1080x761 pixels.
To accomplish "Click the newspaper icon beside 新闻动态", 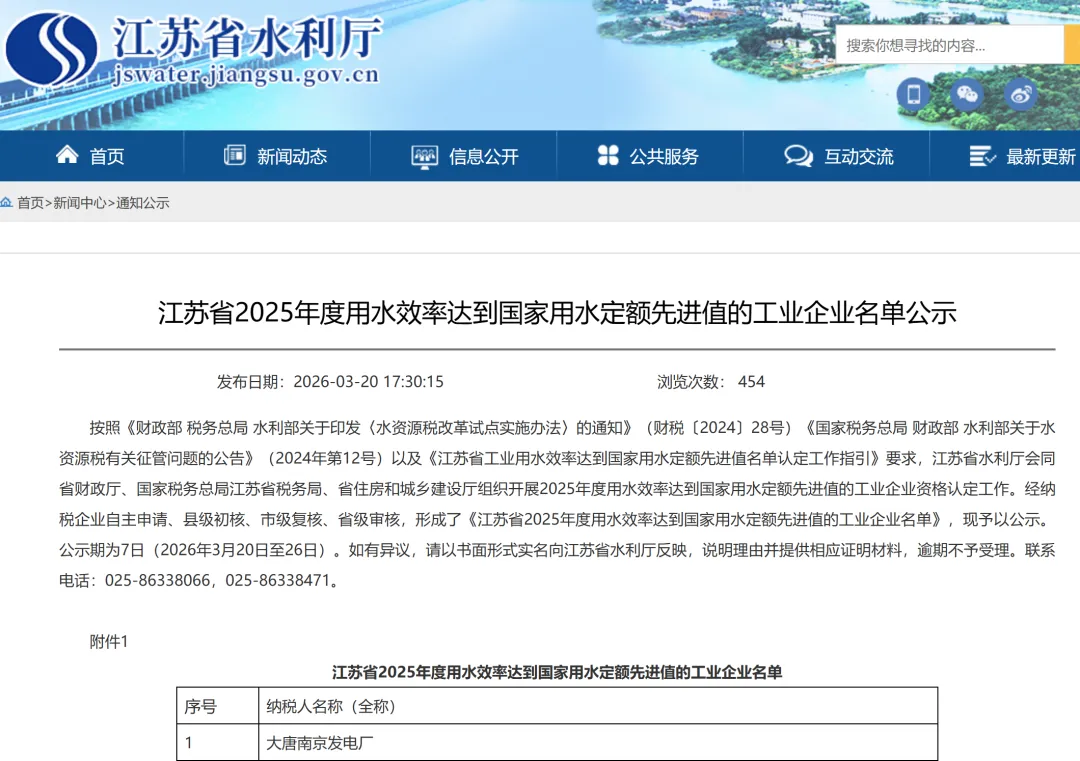I will [235, 155].
